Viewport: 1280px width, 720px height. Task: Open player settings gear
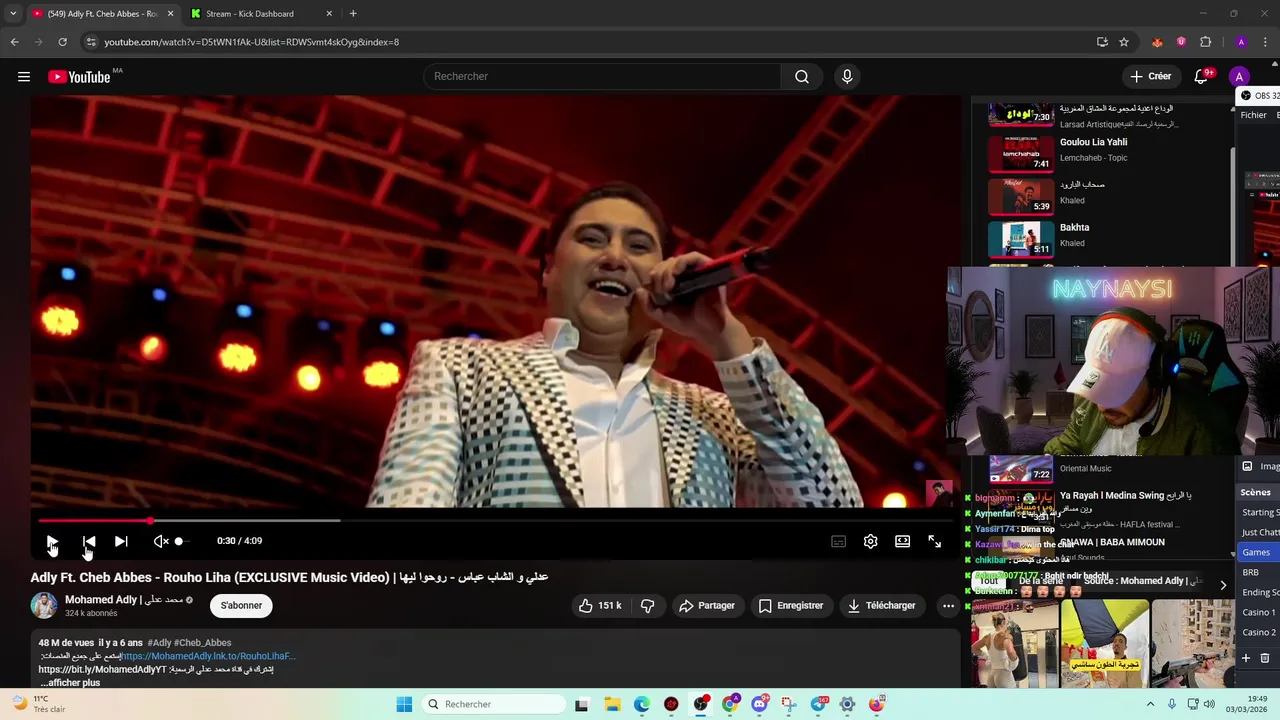click(x=871, y=541)
